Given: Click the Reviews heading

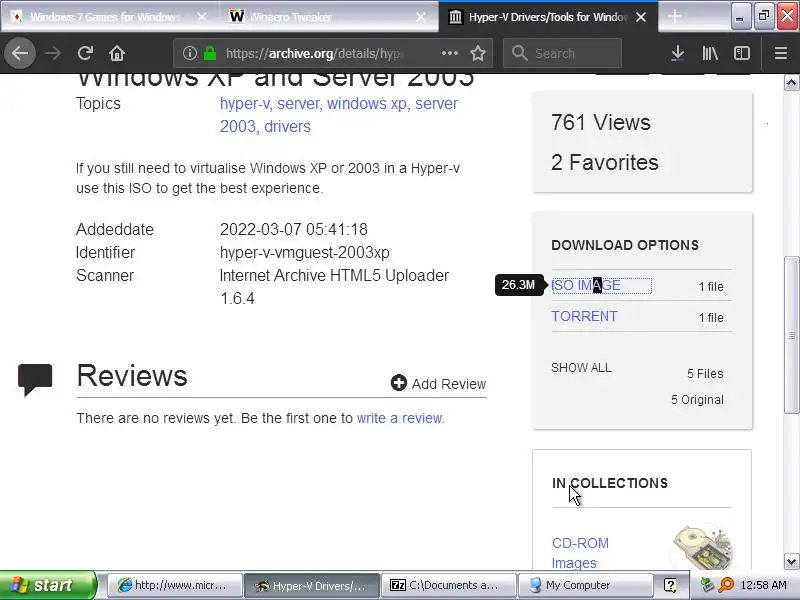Looking at the screenshot, I should [x=132, y=376].
